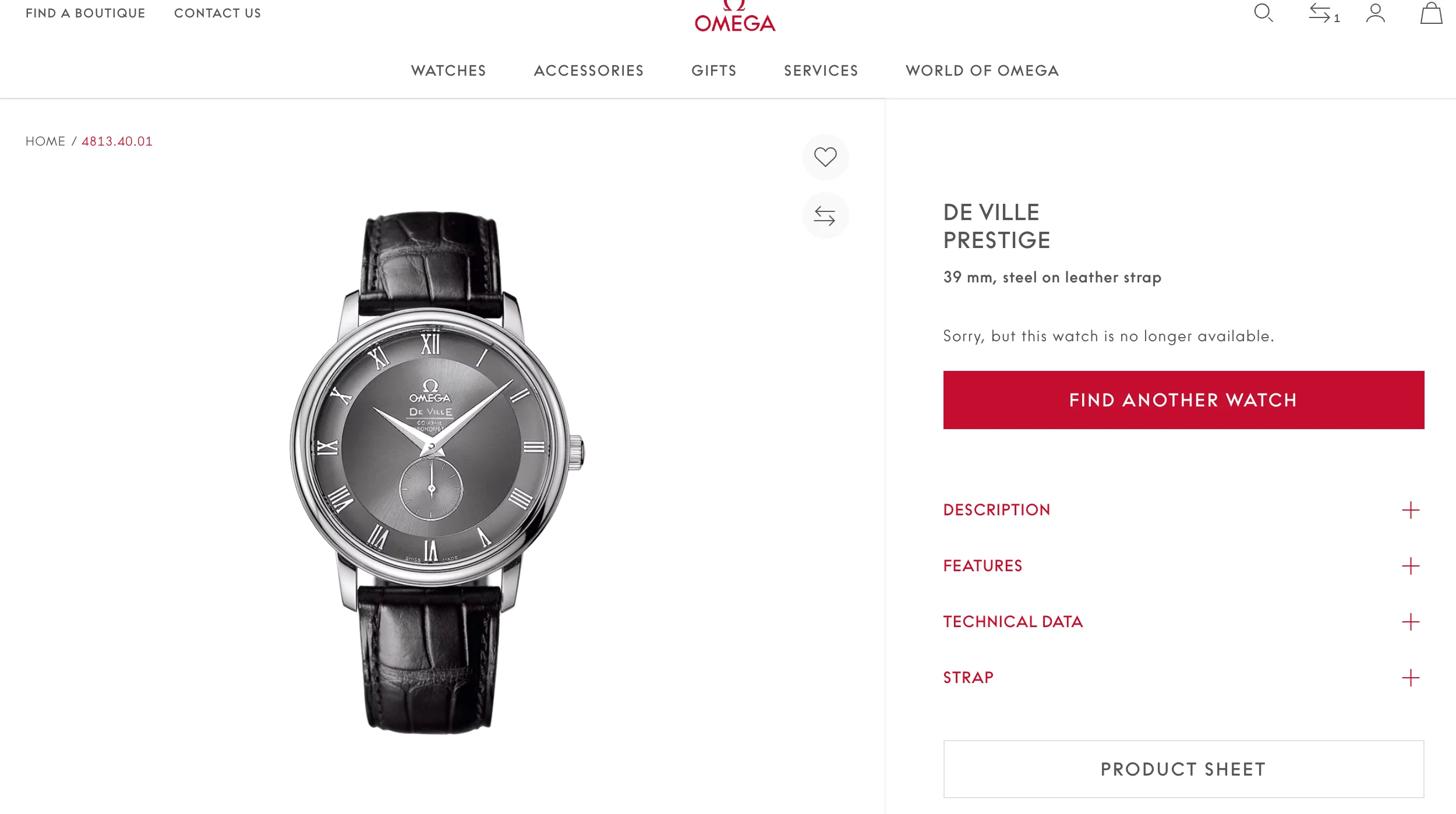The image size is (1456, 814).
Task: Open the search magnifier icon
Action: pyautogui.click(x=1263, y=13)
